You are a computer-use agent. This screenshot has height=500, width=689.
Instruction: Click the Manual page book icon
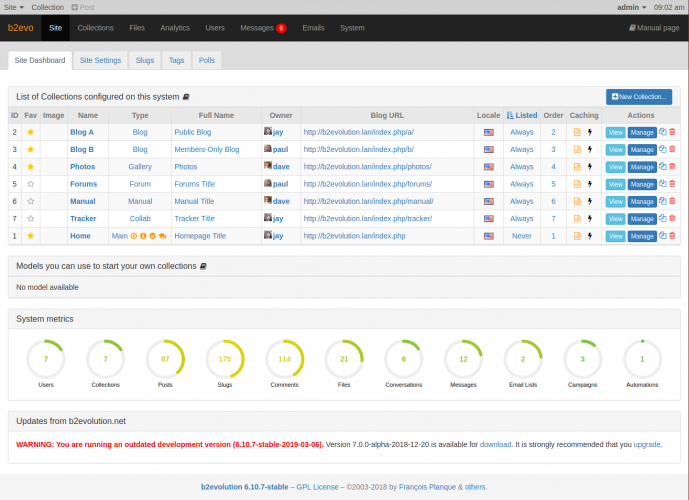(x=632, y=28)
